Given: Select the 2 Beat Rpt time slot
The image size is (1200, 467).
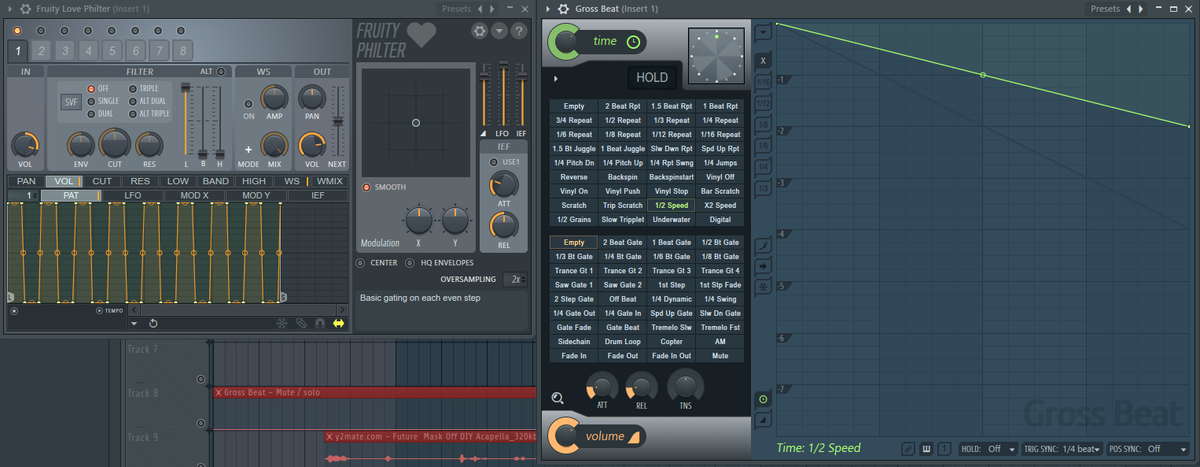Looking at the screenshot, I should click(x=622, y=106).
